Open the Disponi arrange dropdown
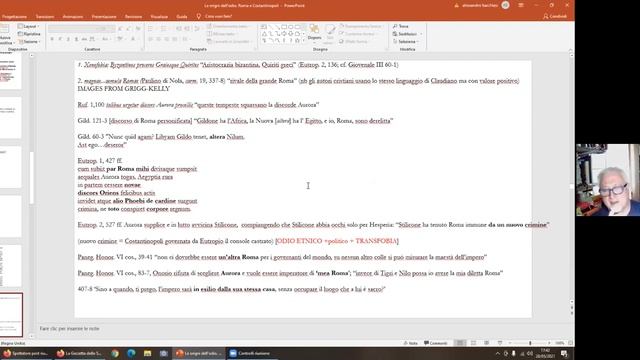The image size is (640, 360). click(314, 33)
